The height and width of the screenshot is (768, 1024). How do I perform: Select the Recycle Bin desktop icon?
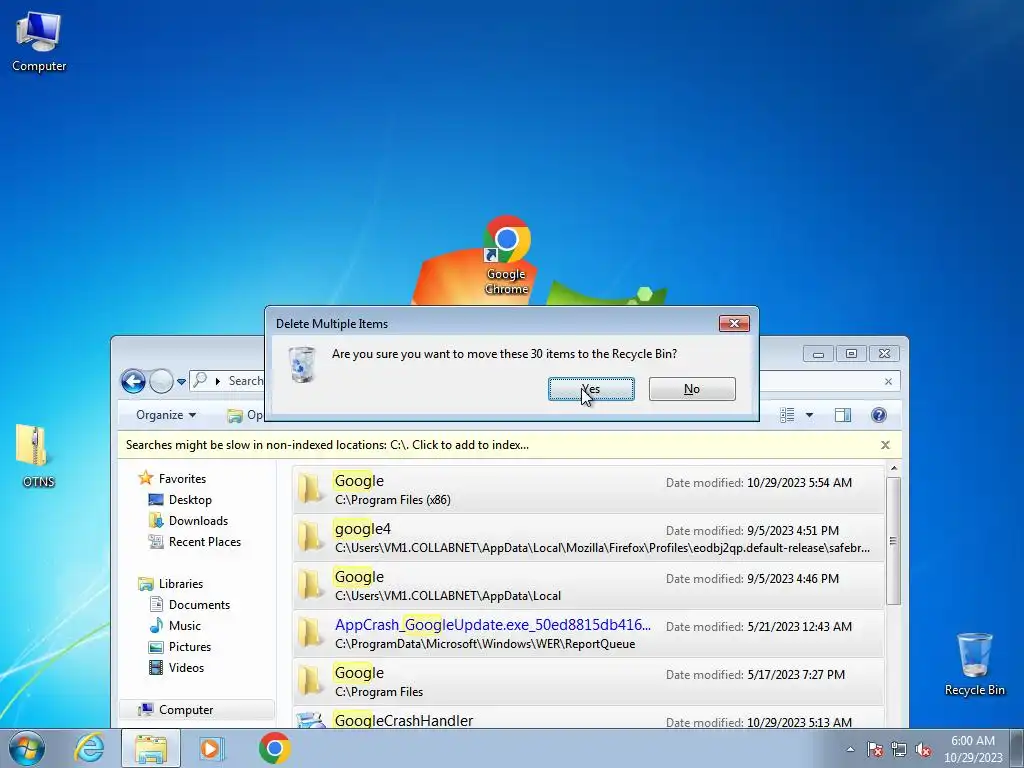click(974, 664)
